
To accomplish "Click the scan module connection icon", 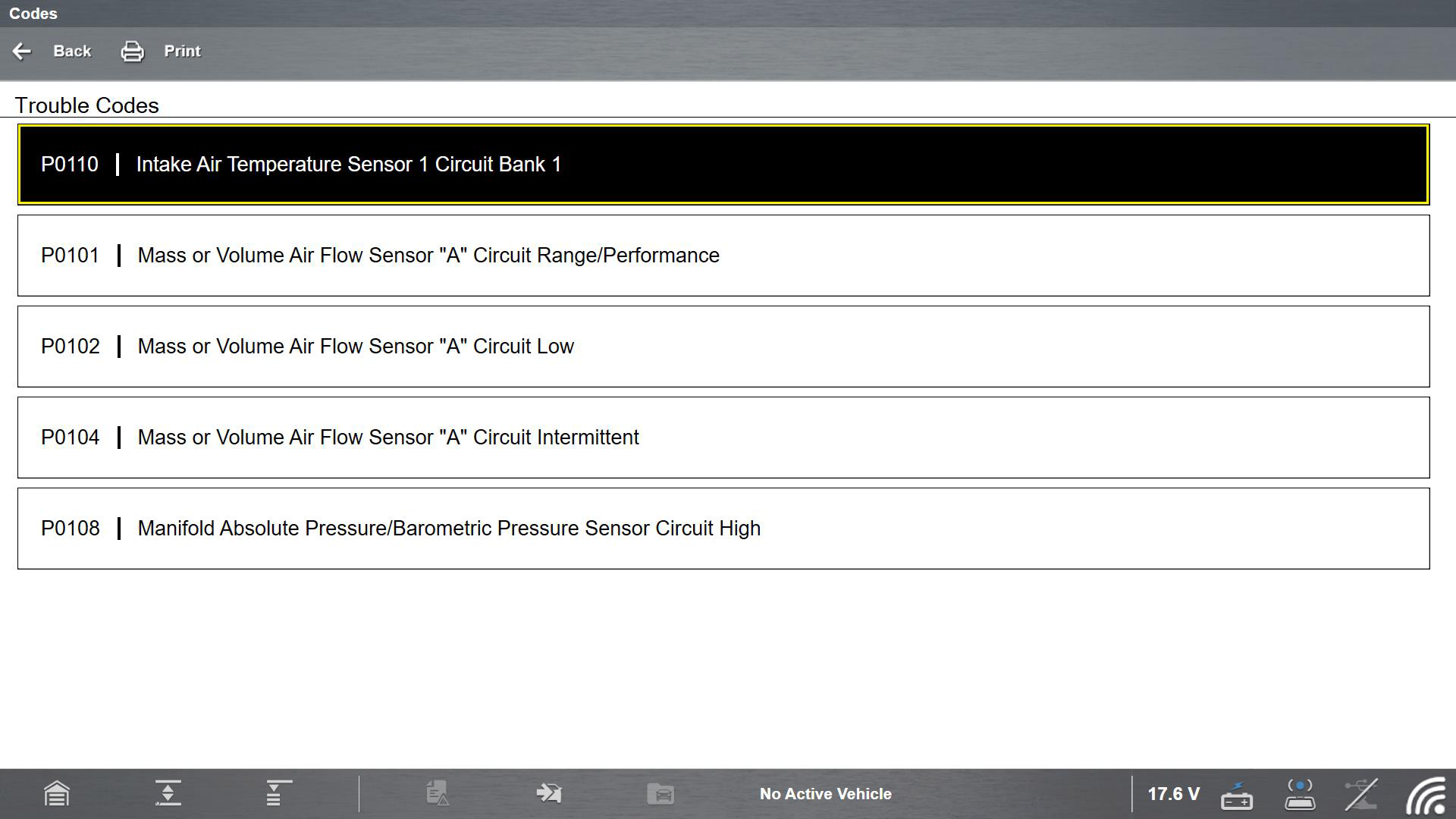I will pos(1300,794).
